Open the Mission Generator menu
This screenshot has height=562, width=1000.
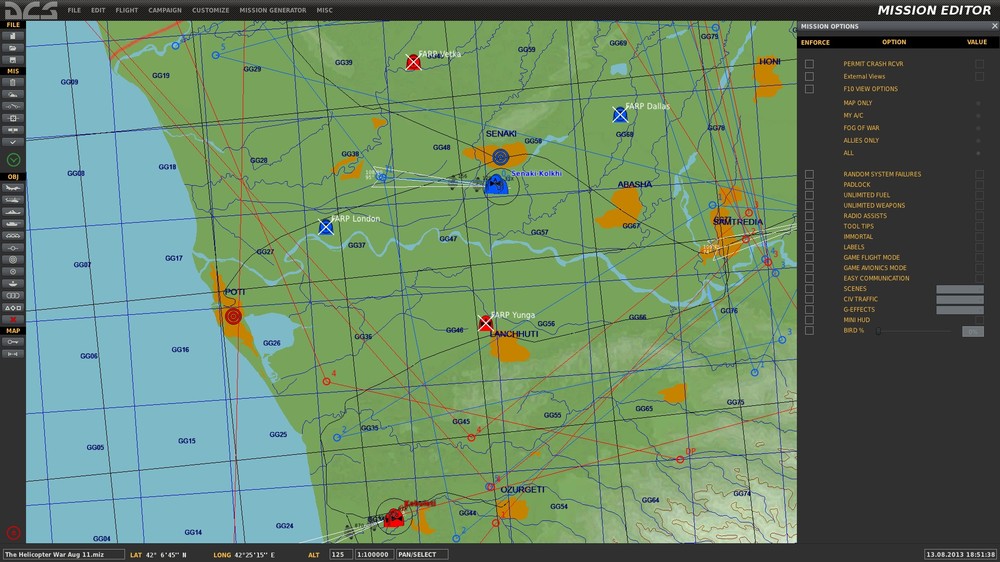(x=272, y=10)
